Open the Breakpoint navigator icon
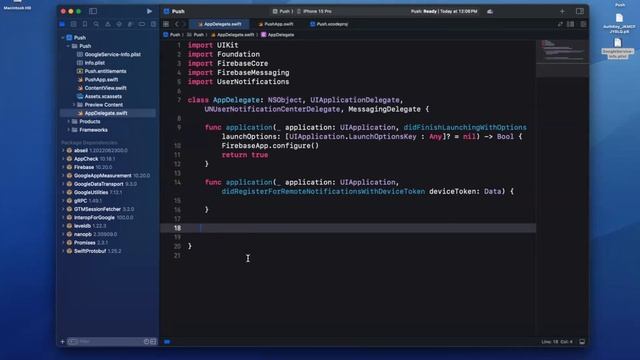Image resolution: width=640 pixels, height=360 pixels. (x=142, y=24)
